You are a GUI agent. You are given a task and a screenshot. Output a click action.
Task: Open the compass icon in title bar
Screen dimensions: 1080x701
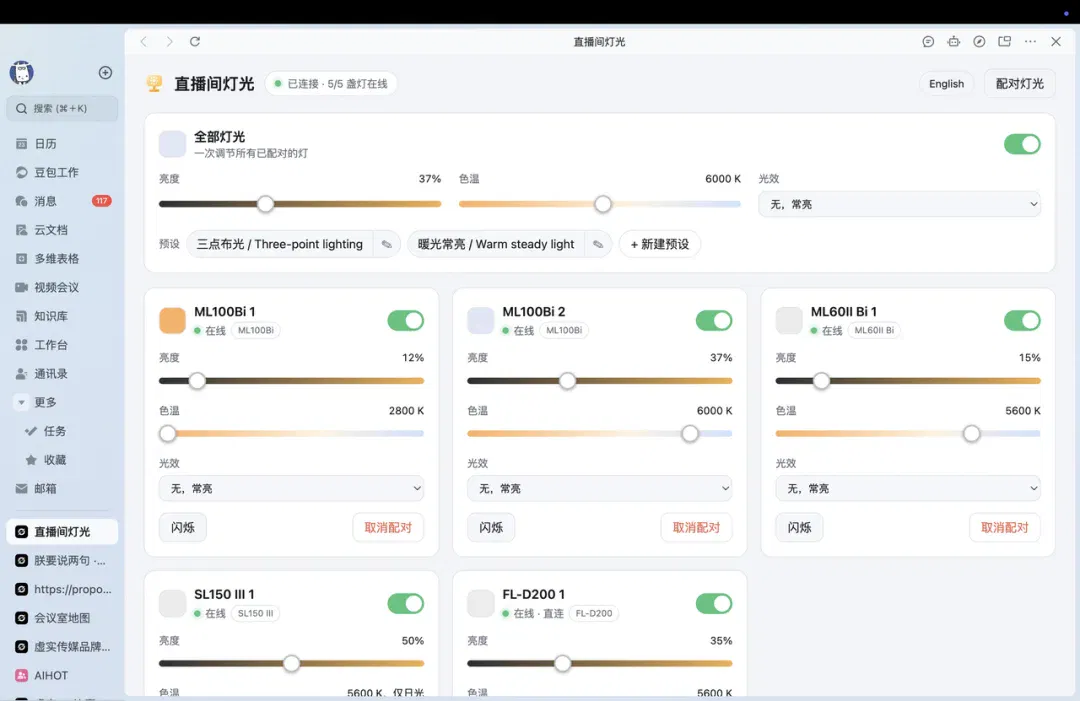(x=979, y=41)
